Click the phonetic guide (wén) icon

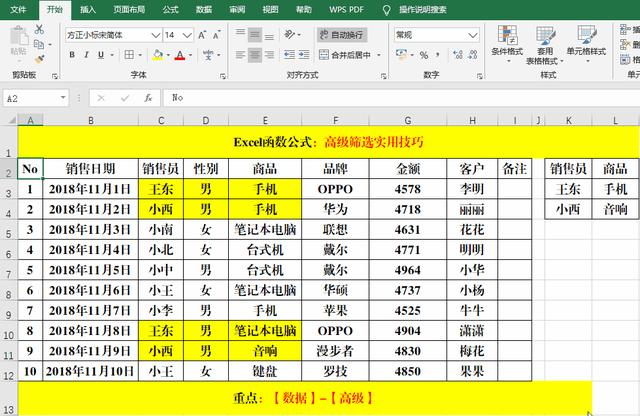tap(208, 55)
